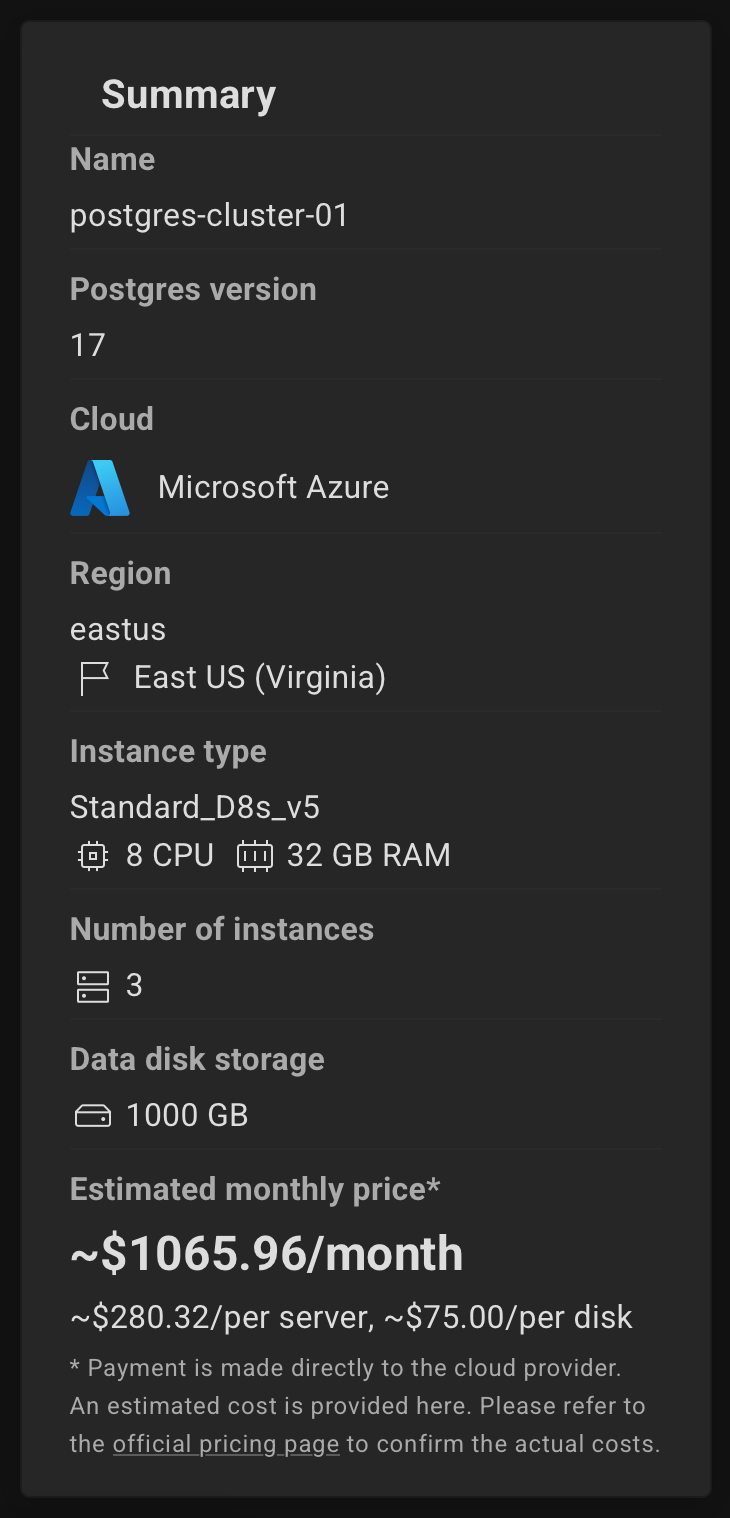Click the server stack instances icon

click(x=93, y=986)
